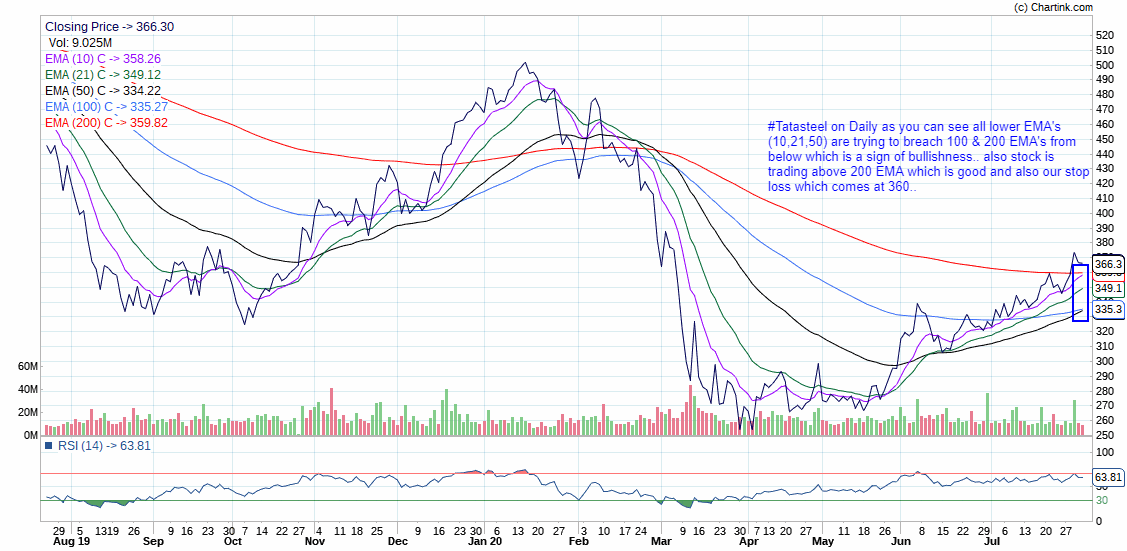
Task: Click the 400 price axis label
Action: click(1103, 213)
